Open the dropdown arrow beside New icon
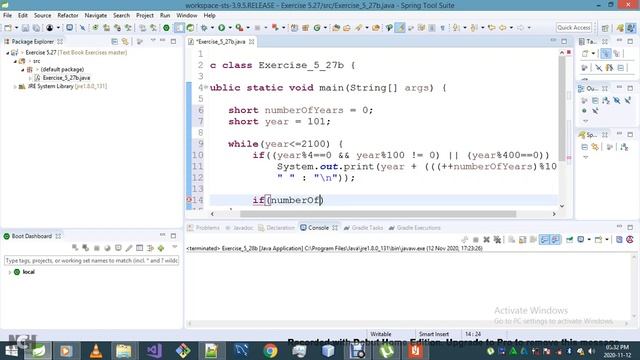640x360 pixels. tap(16, 28)
